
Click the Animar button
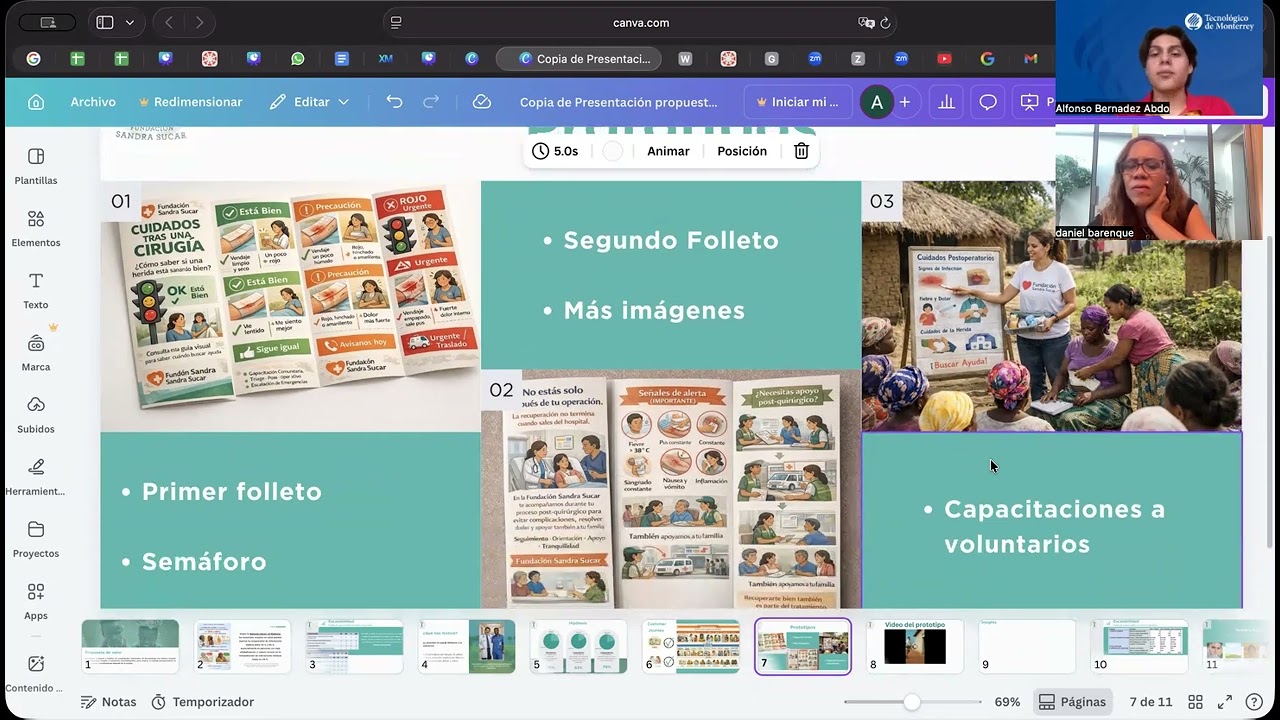pyautogui.click(x=668, y=151)
